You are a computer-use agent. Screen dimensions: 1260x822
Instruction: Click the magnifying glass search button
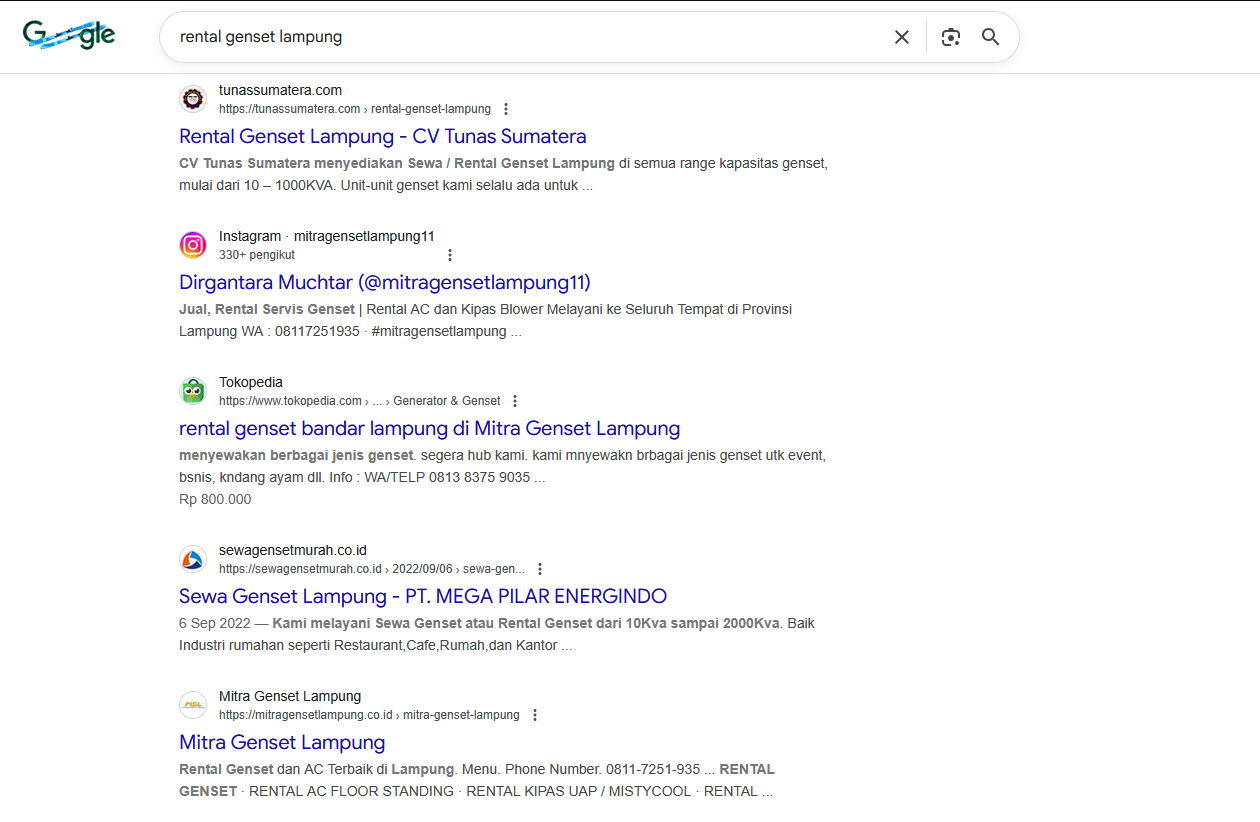(990, 37)
